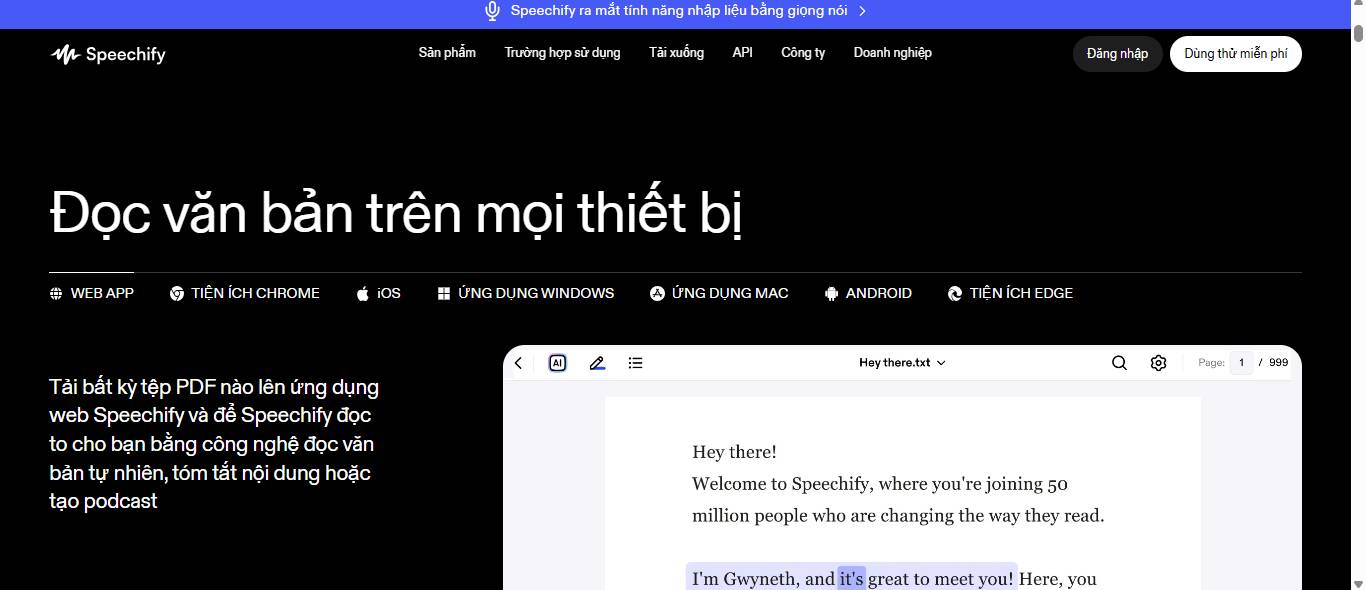Click the Android robot icon
This screenshot has height=590, width=1366.
click(831, 294)
